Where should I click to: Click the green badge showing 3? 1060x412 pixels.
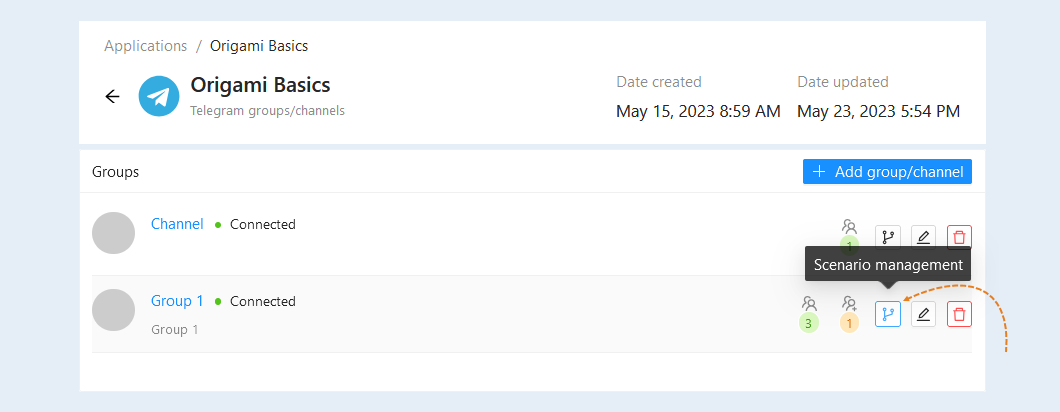click(x=809, y=323)
